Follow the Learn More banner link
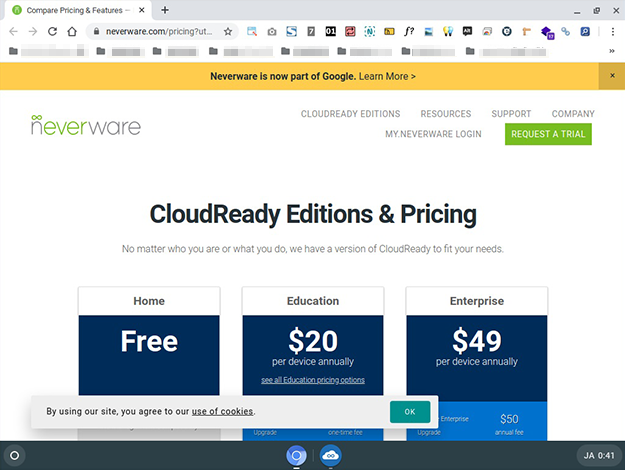625x470 pixels. 387,76
